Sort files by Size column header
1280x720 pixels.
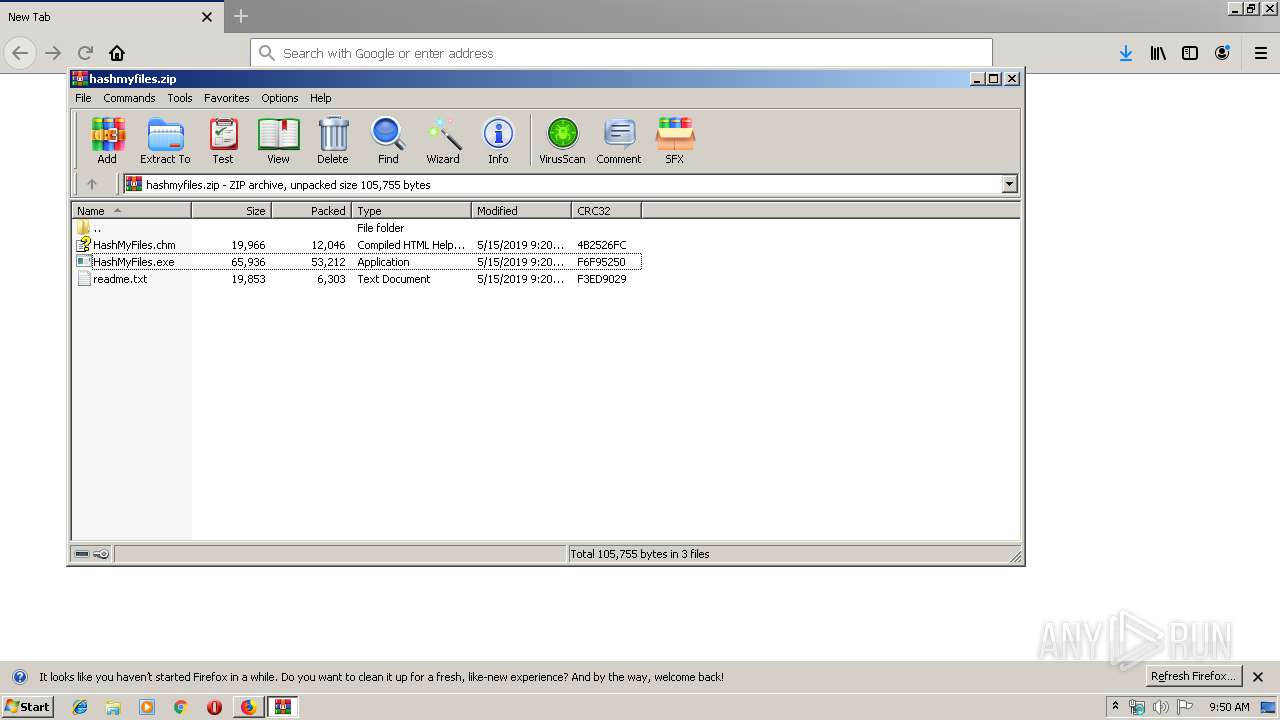click(231, 211)
